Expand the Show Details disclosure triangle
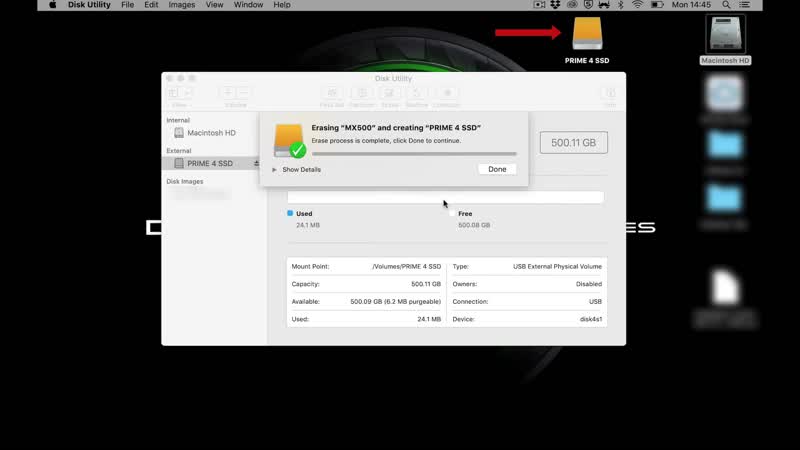 (274, 169)
